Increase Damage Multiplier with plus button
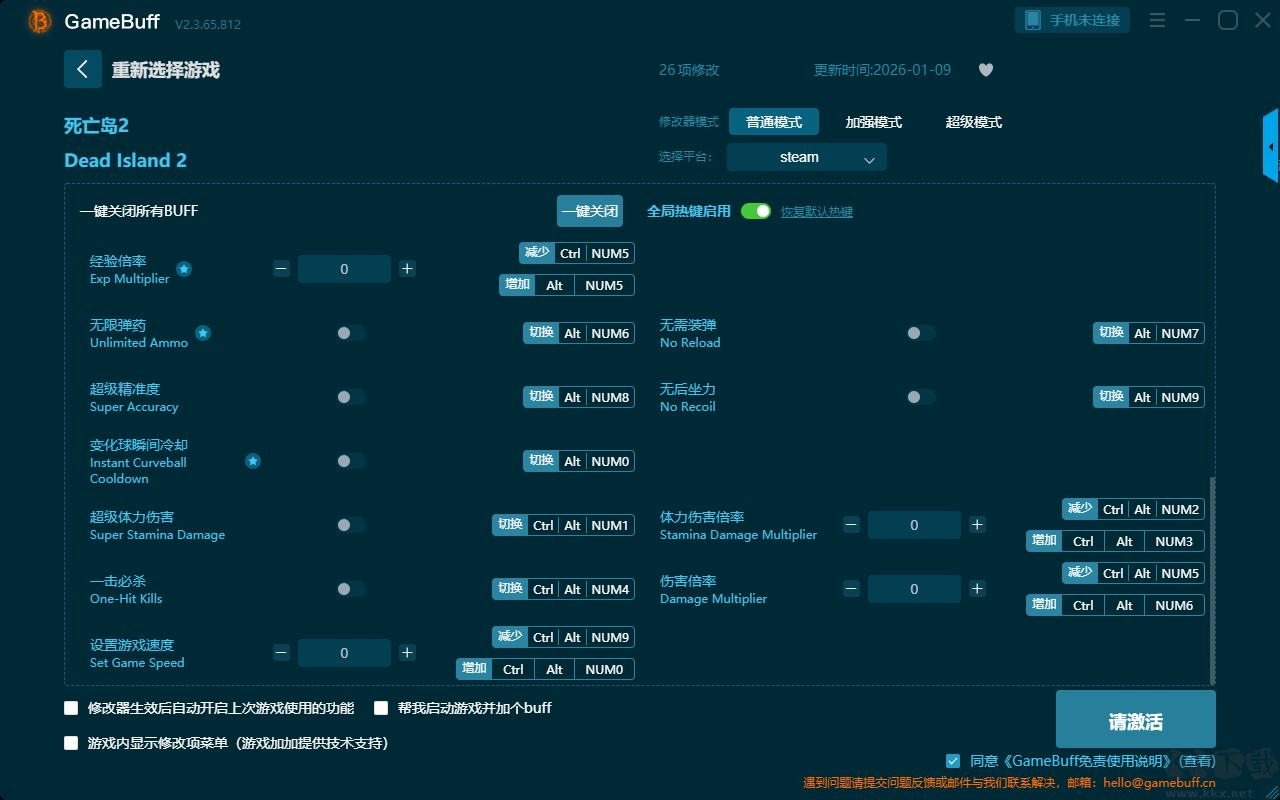The width and height of the screenshot is (1280, 800). coord(977,589)
